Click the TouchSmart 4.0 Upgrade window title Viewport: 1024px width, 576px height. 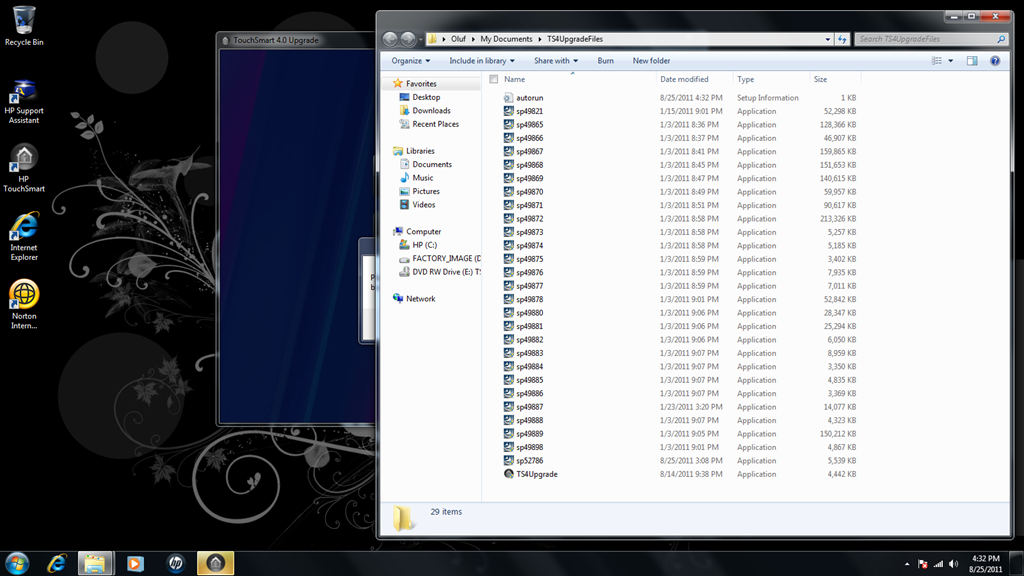(276, 40)
